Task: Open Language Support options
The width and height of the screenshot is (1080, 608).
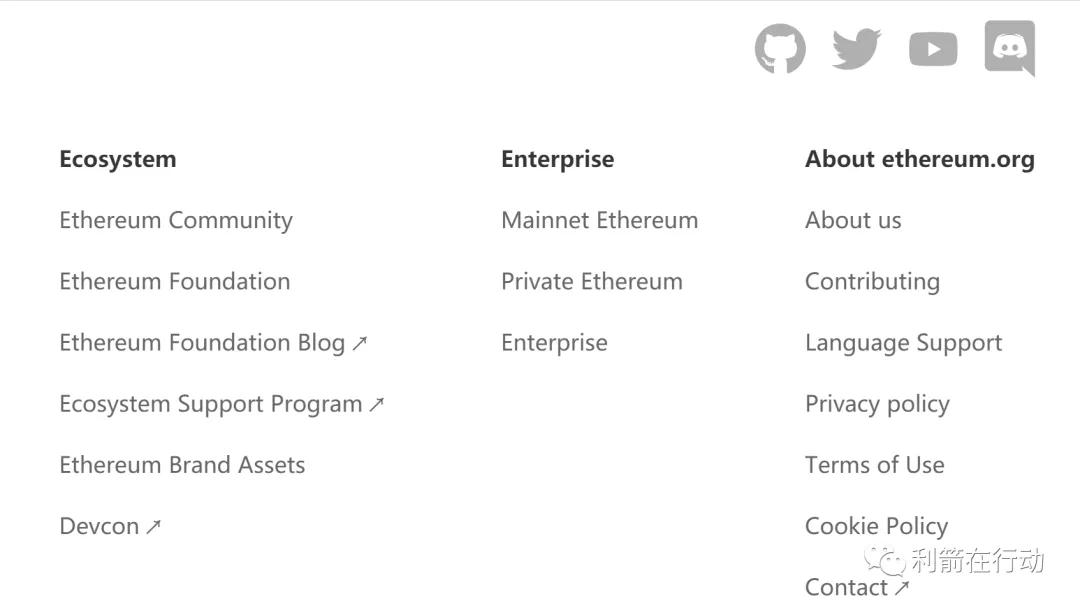Action: point(903,342)
